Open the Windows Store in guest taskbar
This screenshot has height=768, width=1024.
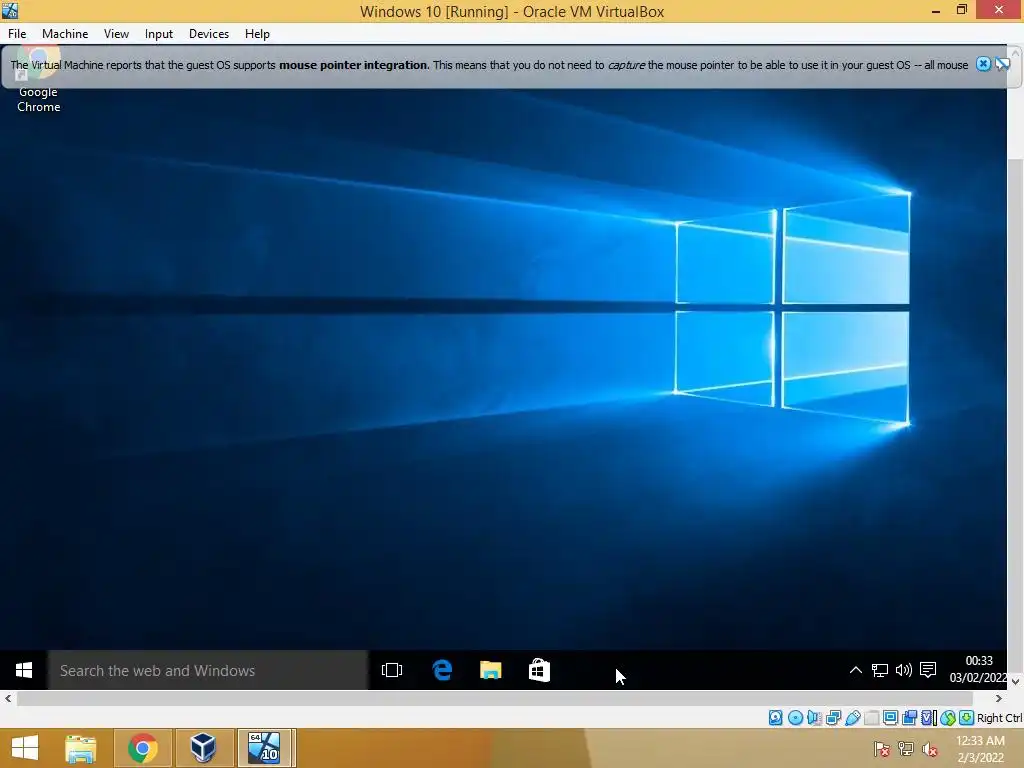[539, 670]
